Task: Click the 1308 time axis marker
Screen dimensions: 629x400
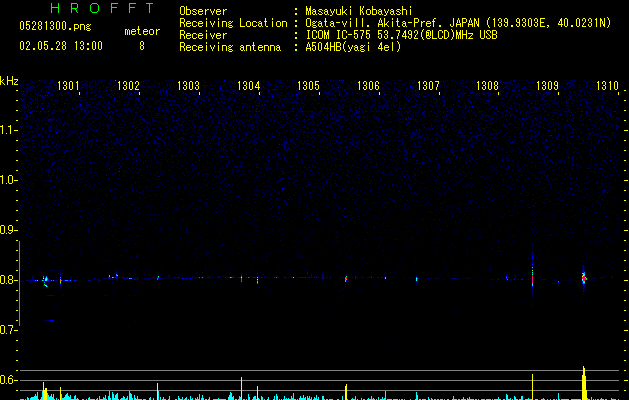Action: (487, 86)
